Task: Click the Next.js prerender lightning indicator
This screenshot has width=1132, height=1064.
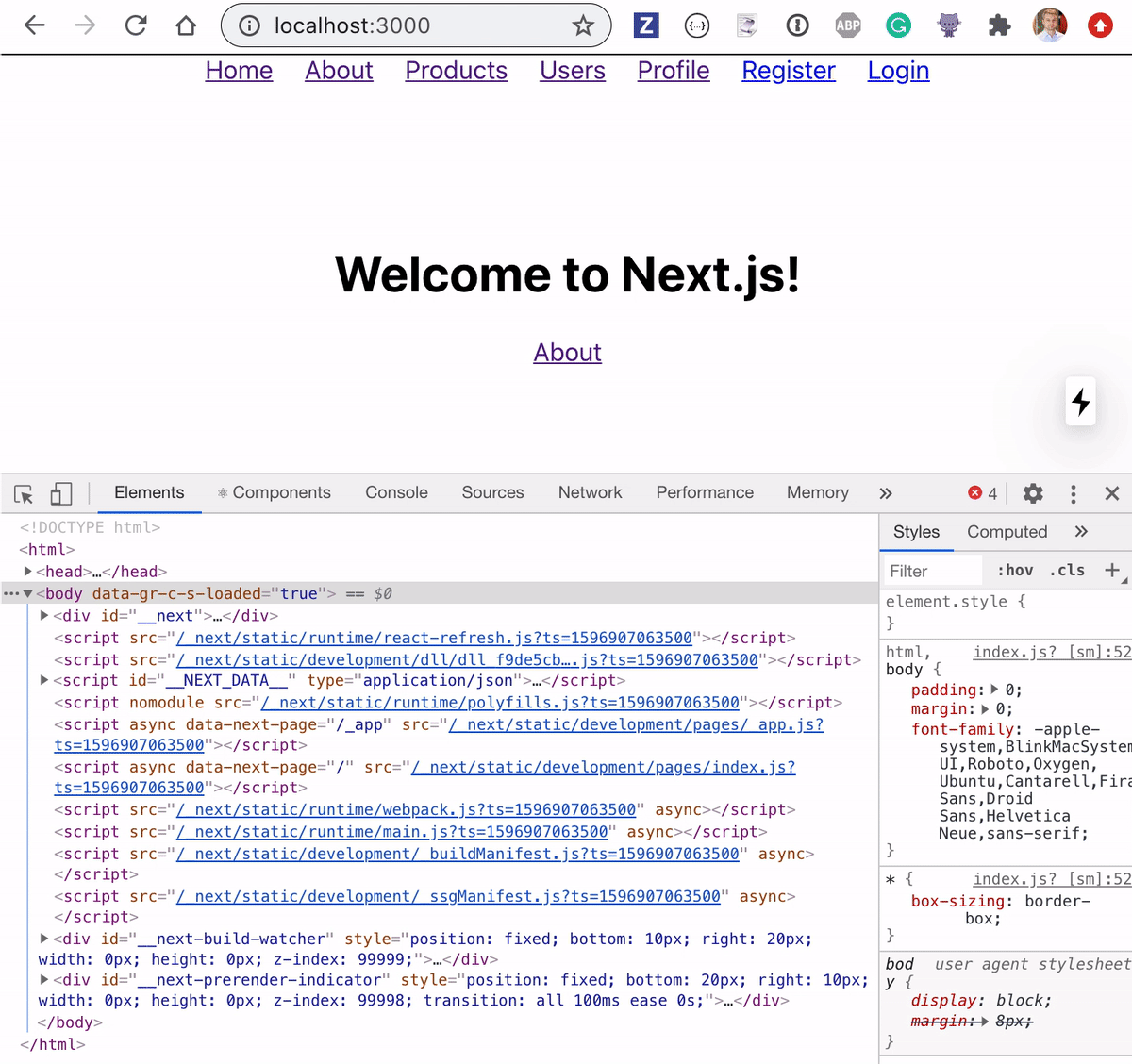Action: [1081, 402]
